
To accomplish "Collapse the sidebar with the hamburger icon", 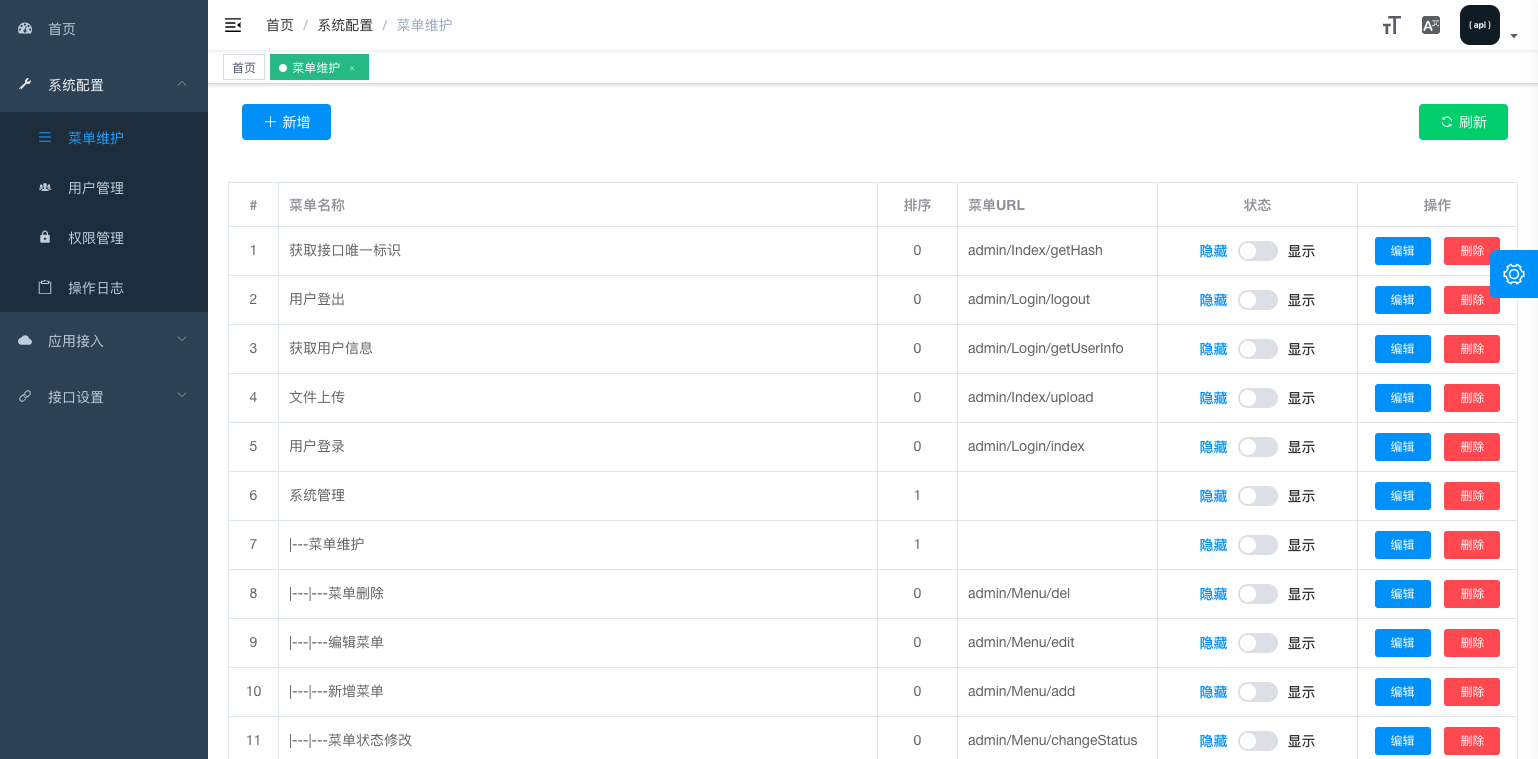I will [233, 25].
